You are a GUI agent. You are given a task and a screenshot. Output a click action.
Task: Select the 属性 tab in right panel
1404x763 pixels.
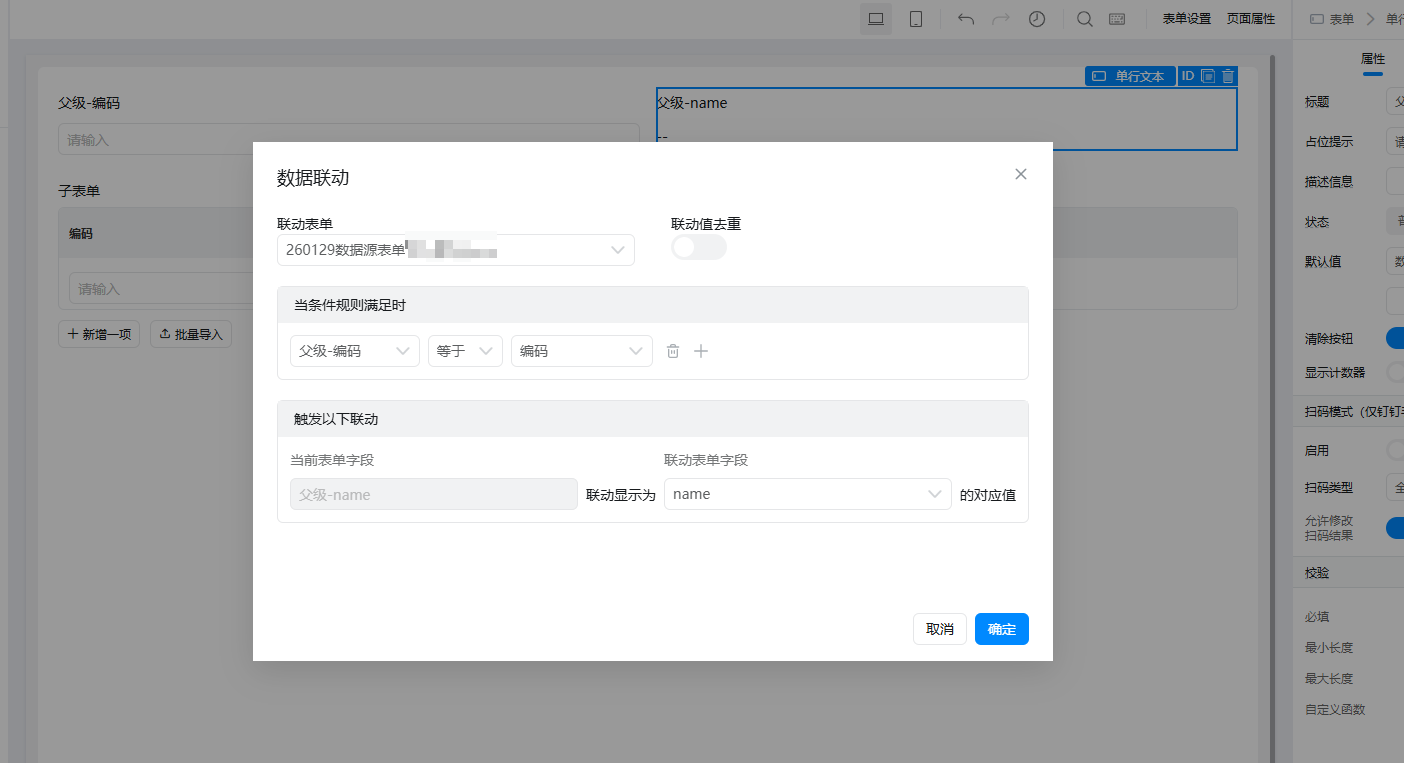(1373, 59)
